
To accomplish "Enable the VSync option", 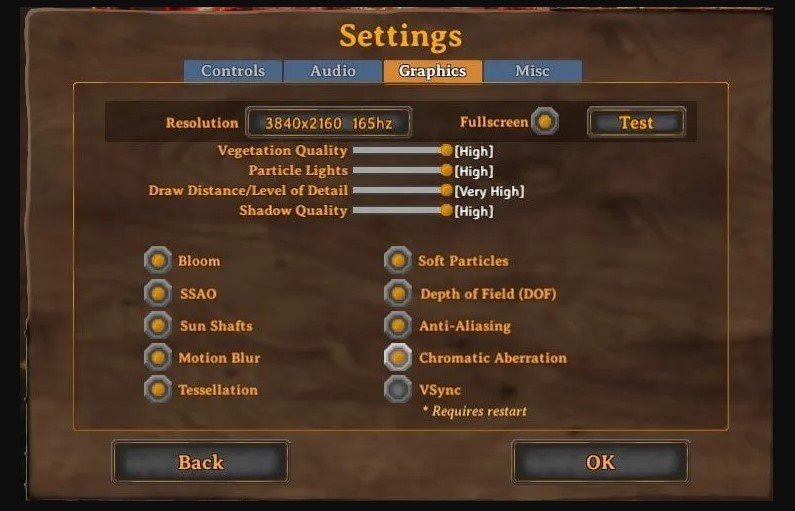I will (x=398, y=389).
